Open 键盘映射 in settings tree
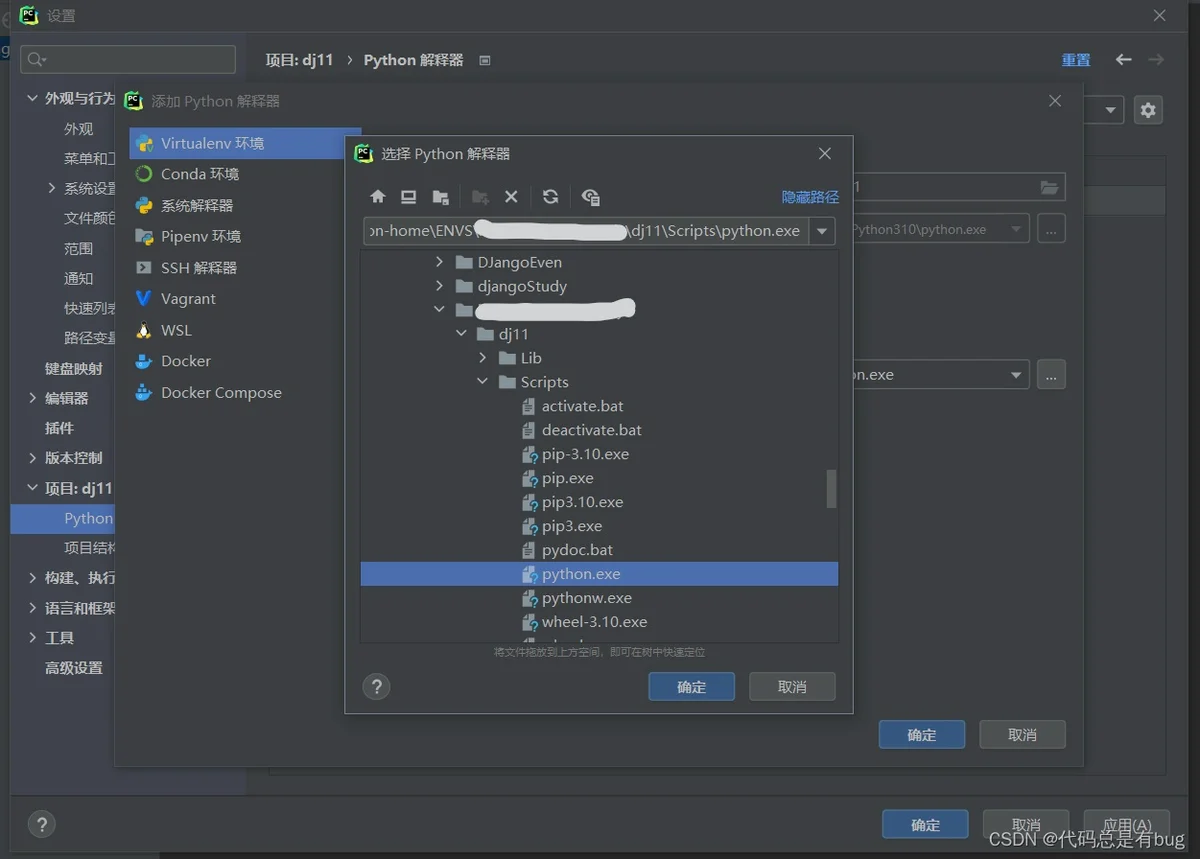The width and height of the screenshot is (1200, 859). point(73,368)
